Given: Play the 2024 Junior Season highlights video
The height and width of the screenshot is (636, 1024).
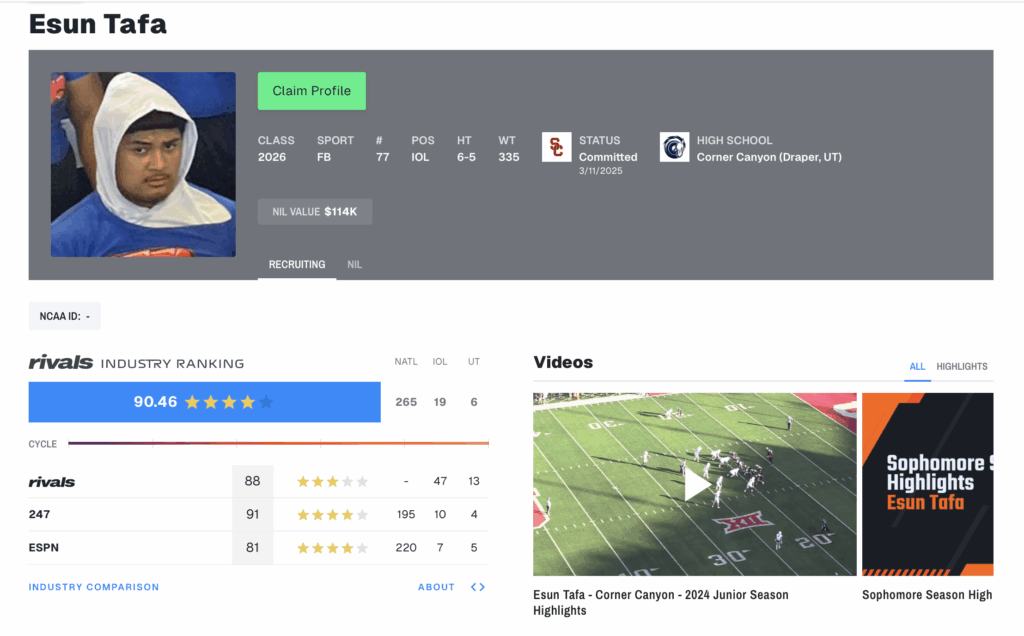Looking at the screenshot, I should point(695,485).
